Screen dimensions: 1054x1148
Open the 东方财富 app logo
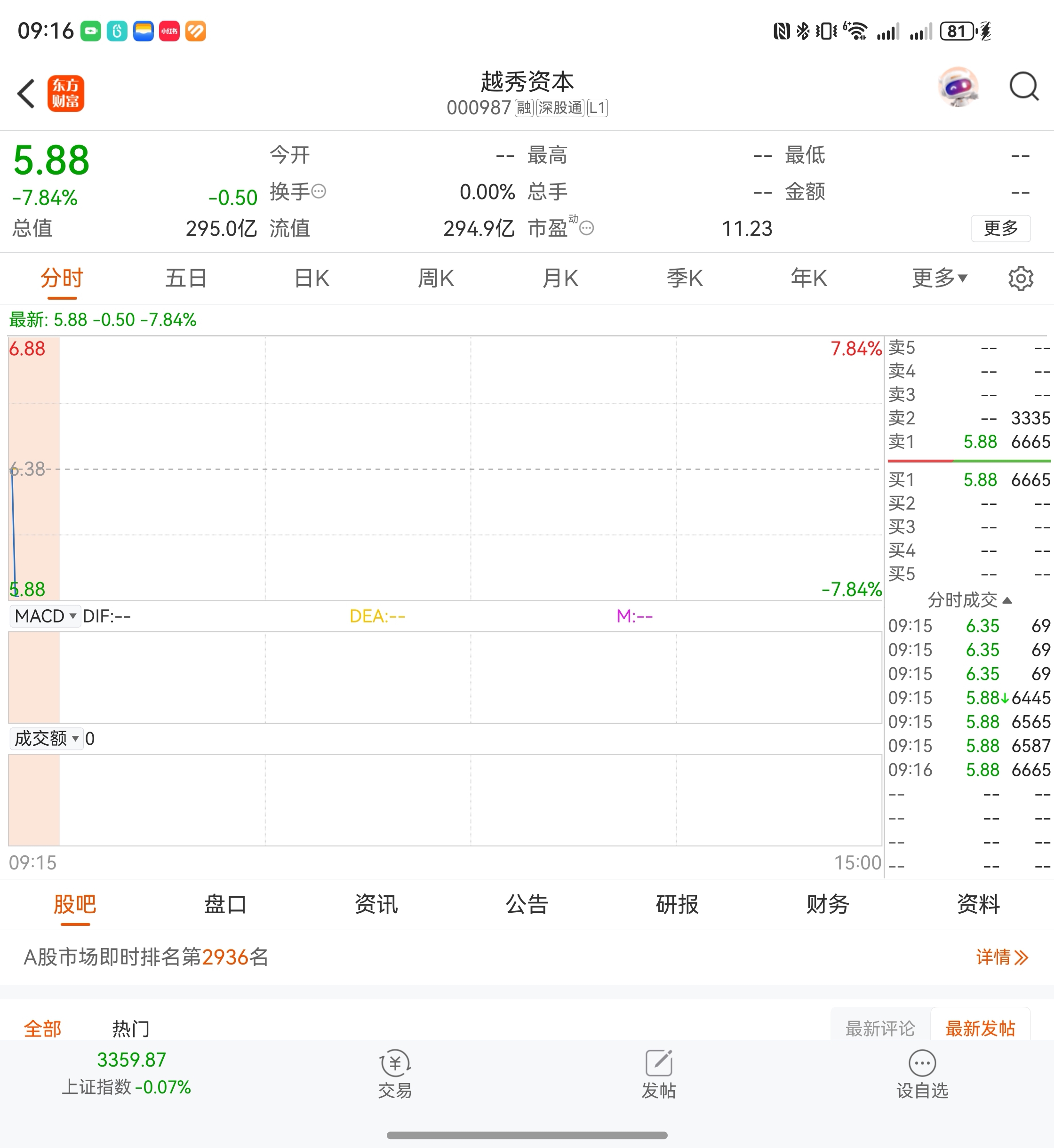(x=65, y=94)
